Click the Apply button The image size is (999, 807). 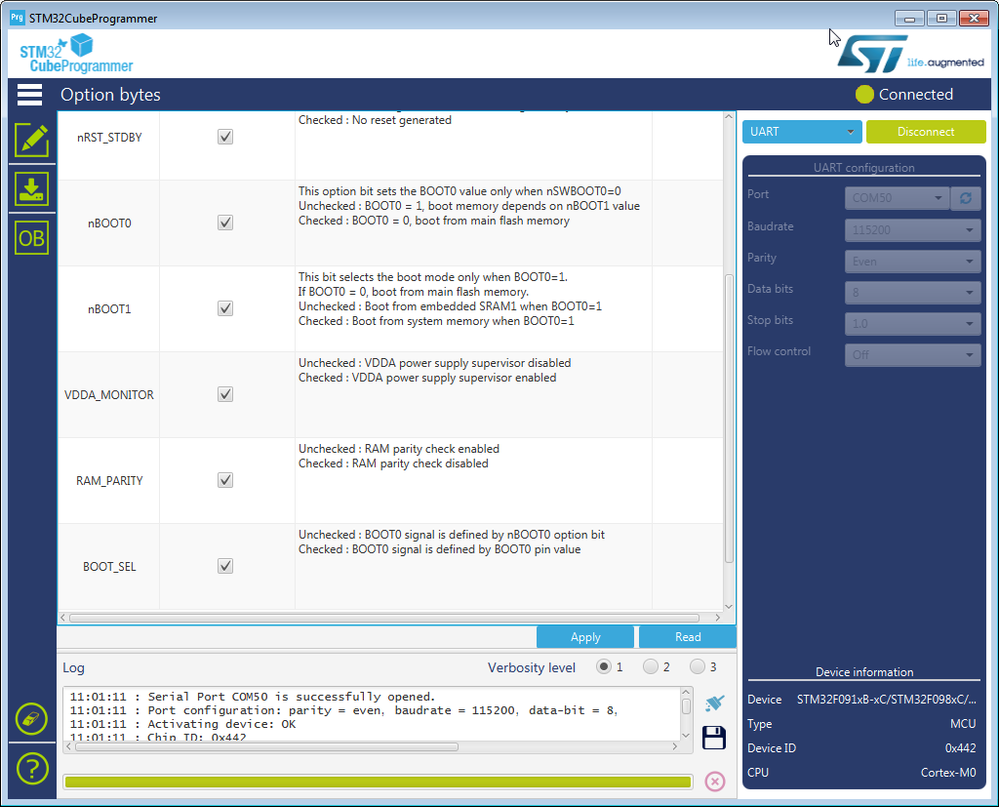pyautogui.click(x=585, y=637)
